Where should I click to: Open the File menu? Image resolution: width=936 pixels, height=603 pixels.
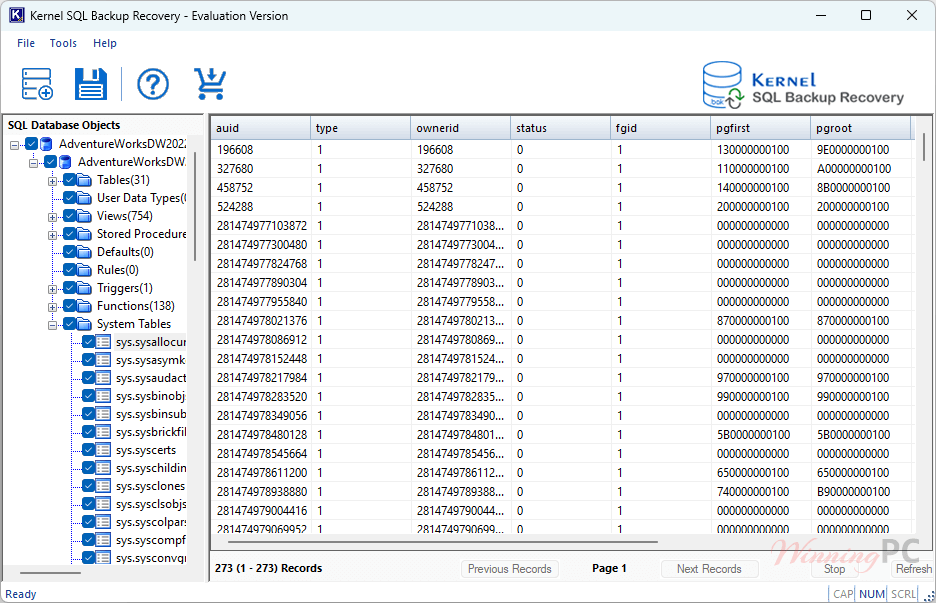coord(25,43)
